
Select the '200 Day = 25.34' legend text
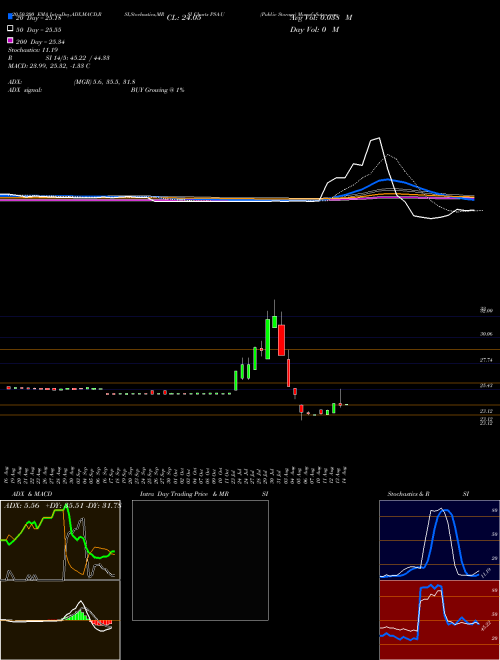(x=40, y=42)
